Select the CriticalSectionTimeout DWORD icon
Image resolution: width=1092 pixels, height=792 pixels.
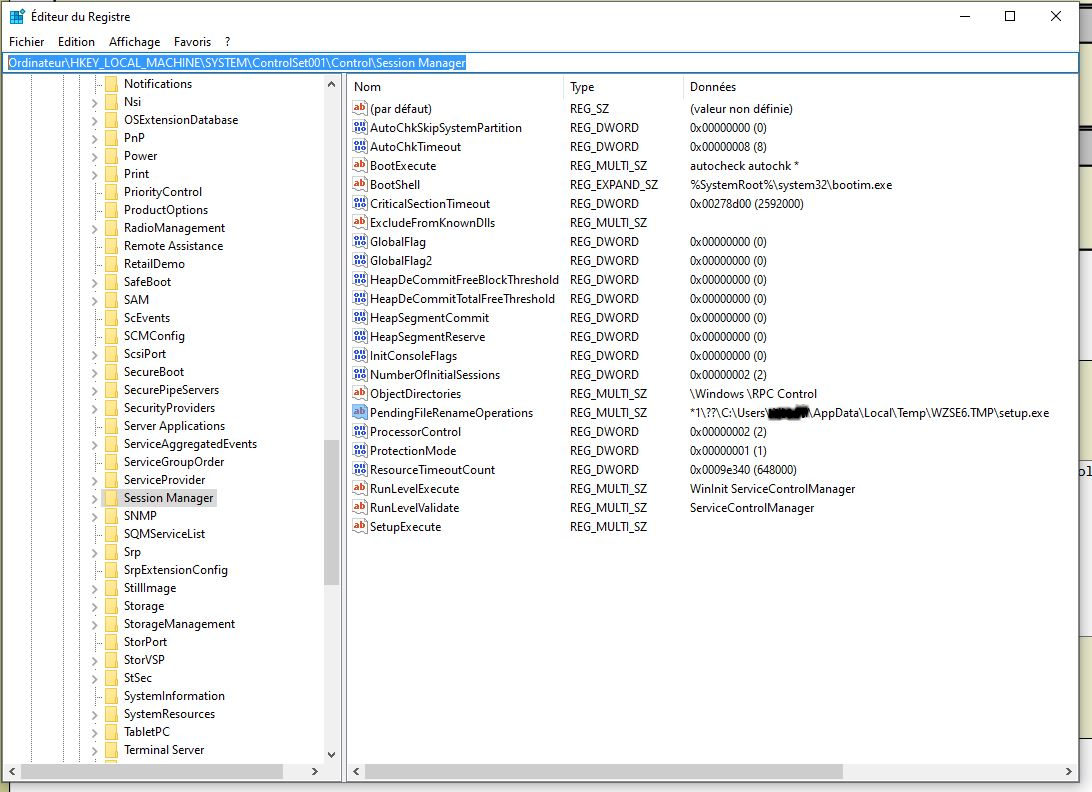tap(359, 203)
